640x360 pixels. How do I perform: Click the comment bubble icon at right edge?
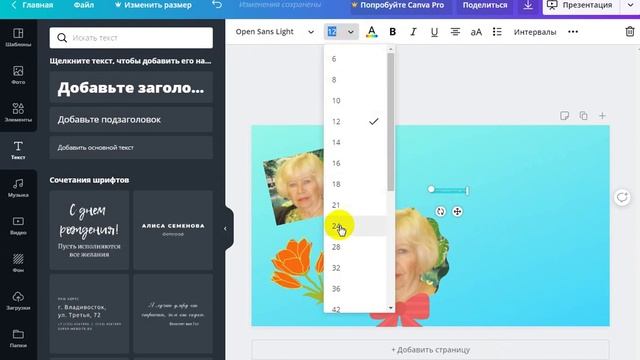[622, 198]
